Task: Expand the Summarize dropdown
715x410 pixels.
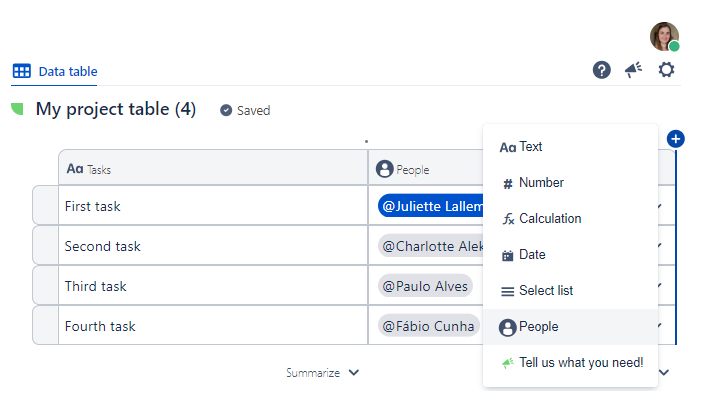Action: point(322,373)
